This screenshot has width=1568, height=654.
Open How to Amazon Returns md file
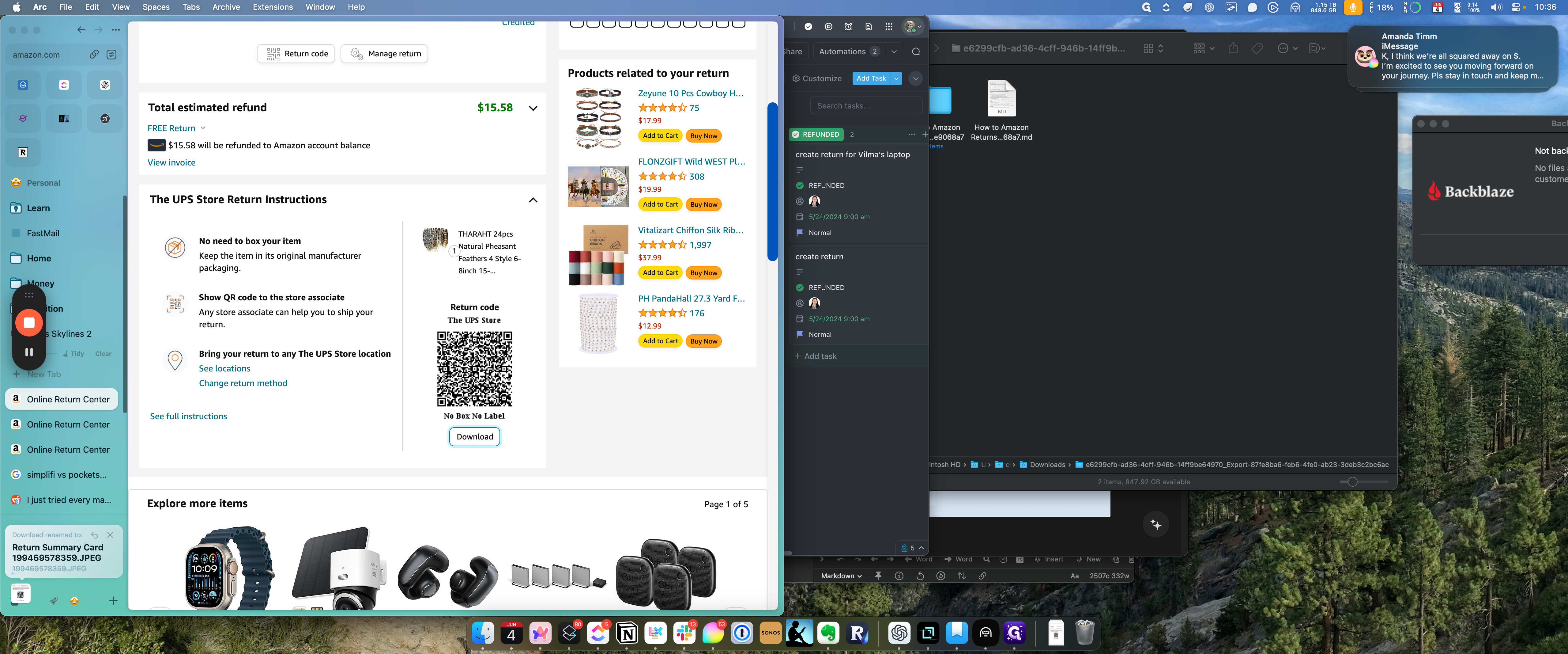[1001, 110]
